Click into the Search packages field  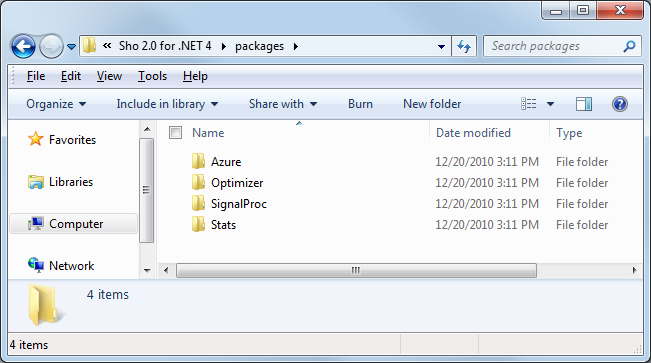(556, 46)
